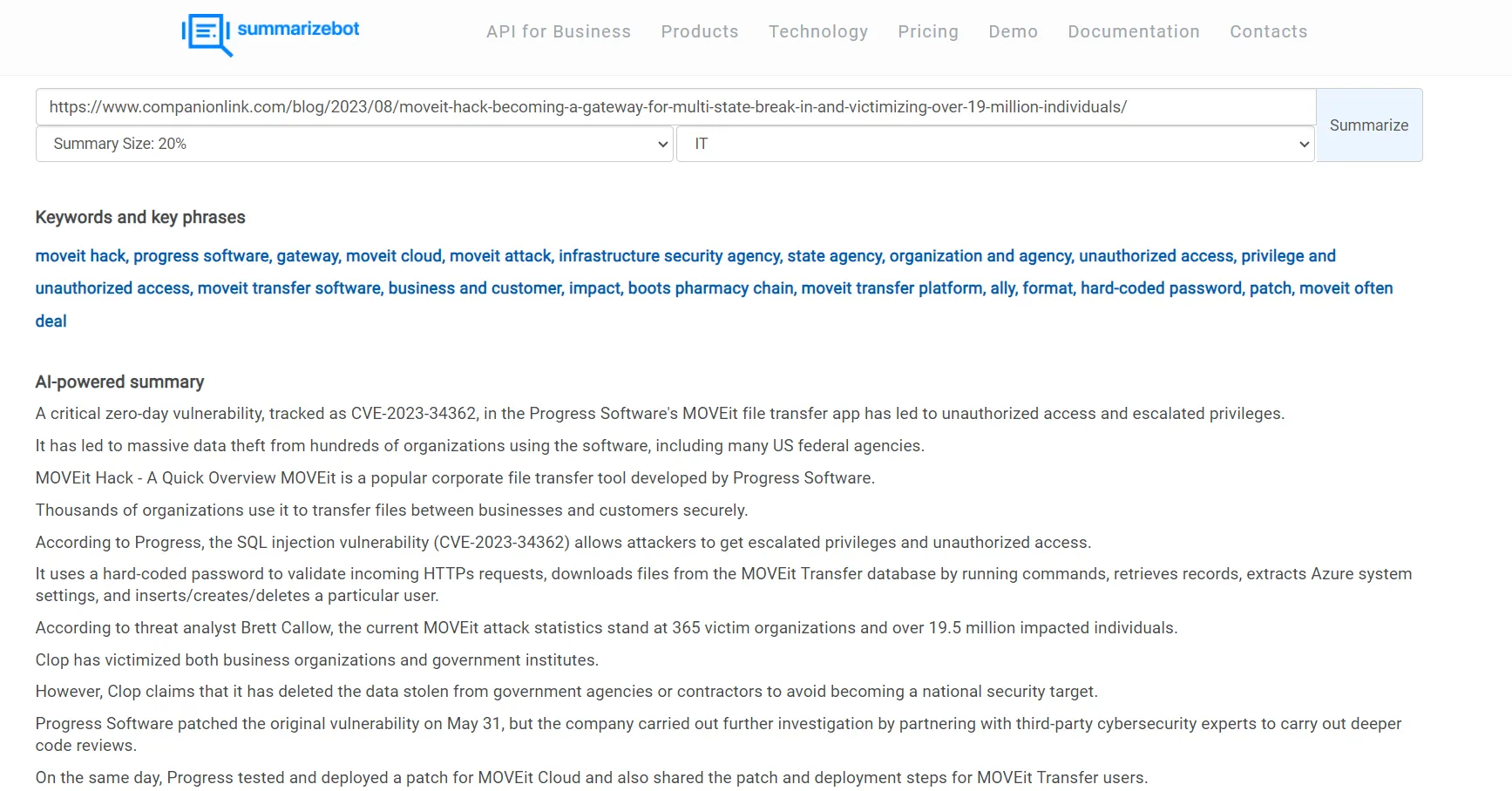Click the URL input field

pyautogui.click(x=675, y=106)
